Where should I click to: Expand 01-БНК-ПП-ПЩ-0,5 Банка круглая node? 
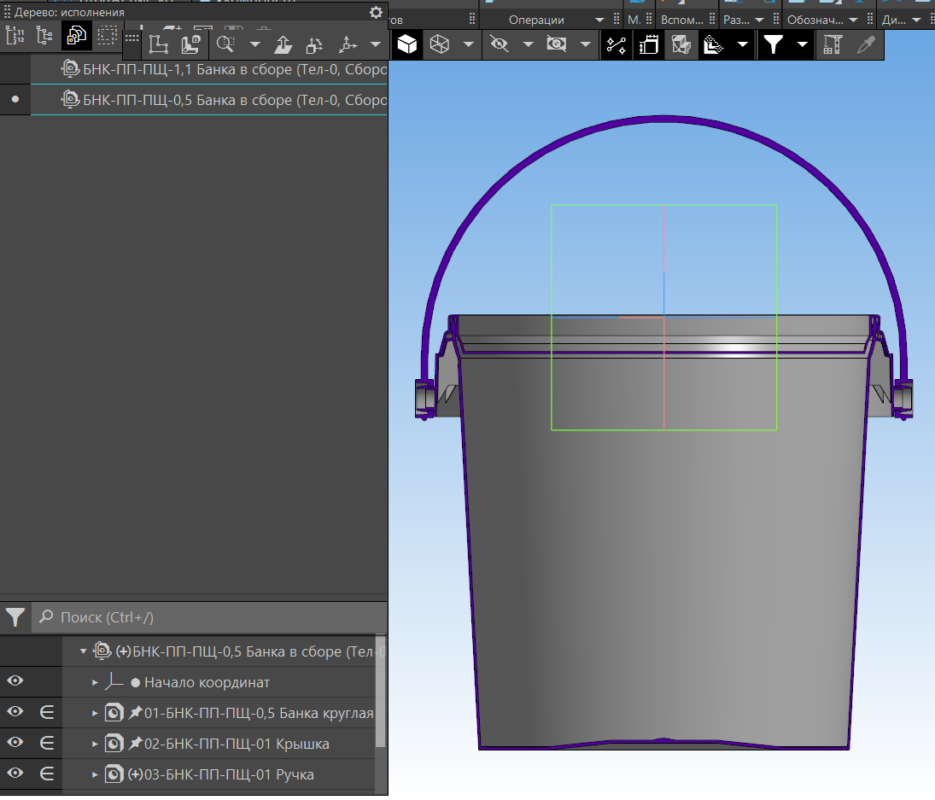tap(95, 713)
